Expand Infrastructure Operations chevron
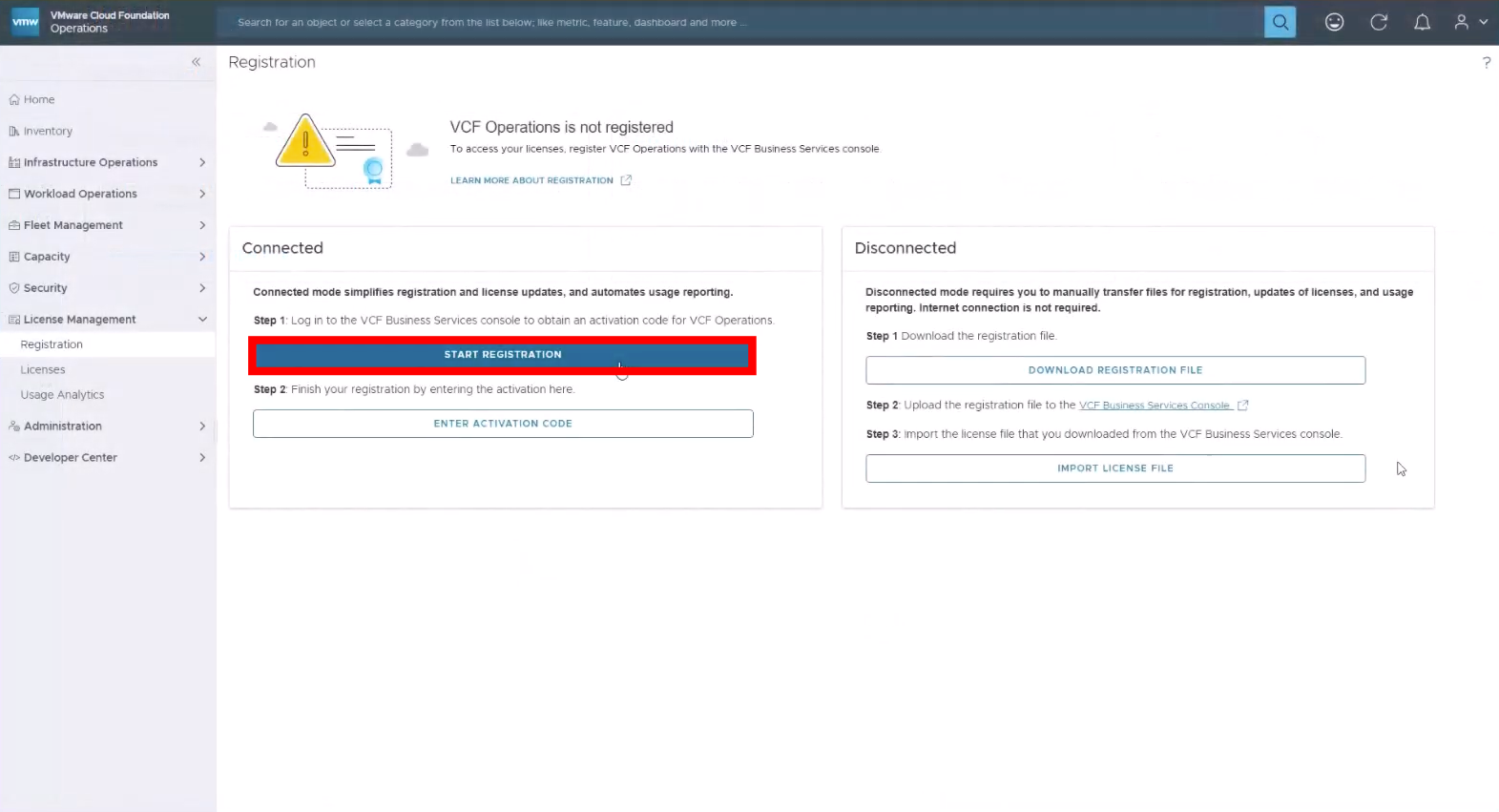 (x=202, y=162)
